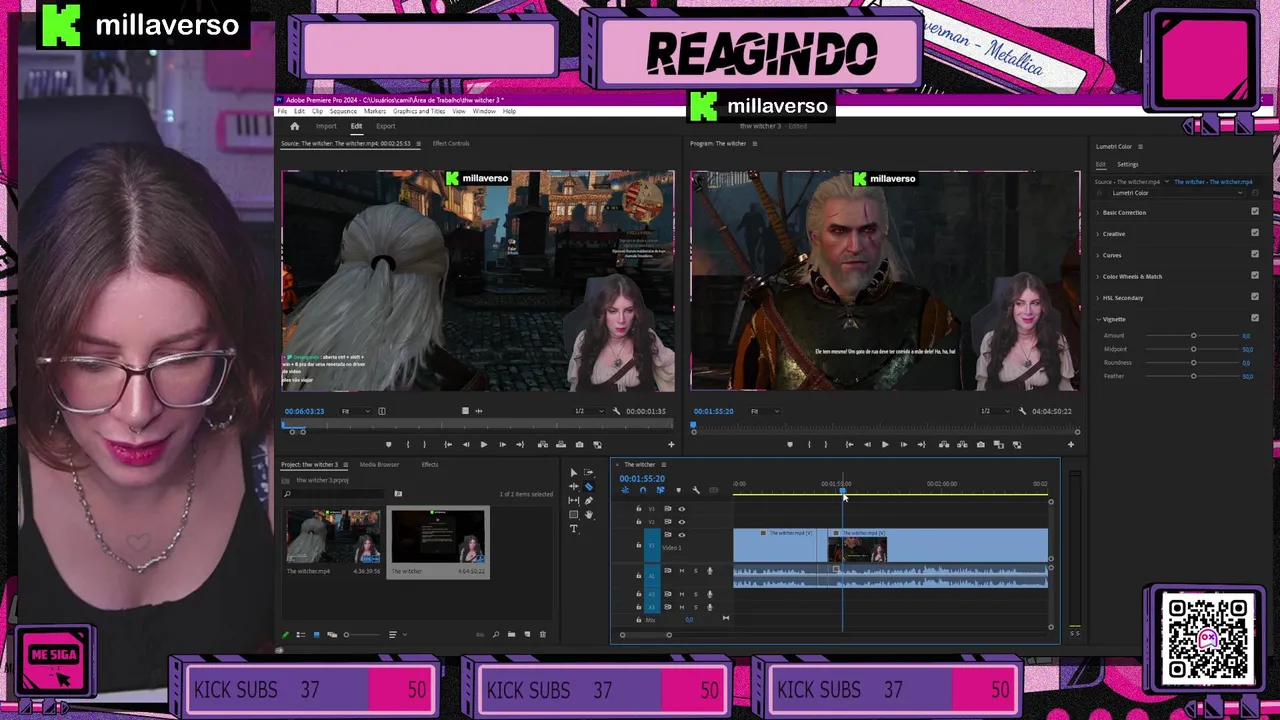Expand Creative section

pyautogui.click(x=1098, y=234)
